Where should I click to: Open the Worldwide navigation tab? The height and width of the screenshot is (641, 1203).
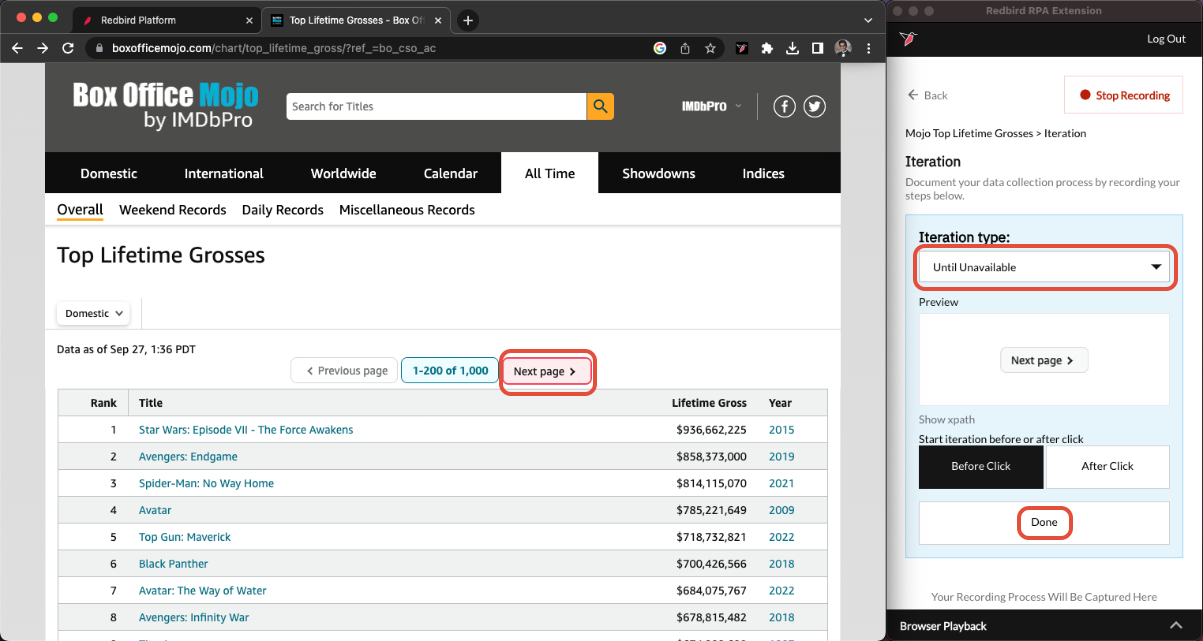click(x=343, y=173)
